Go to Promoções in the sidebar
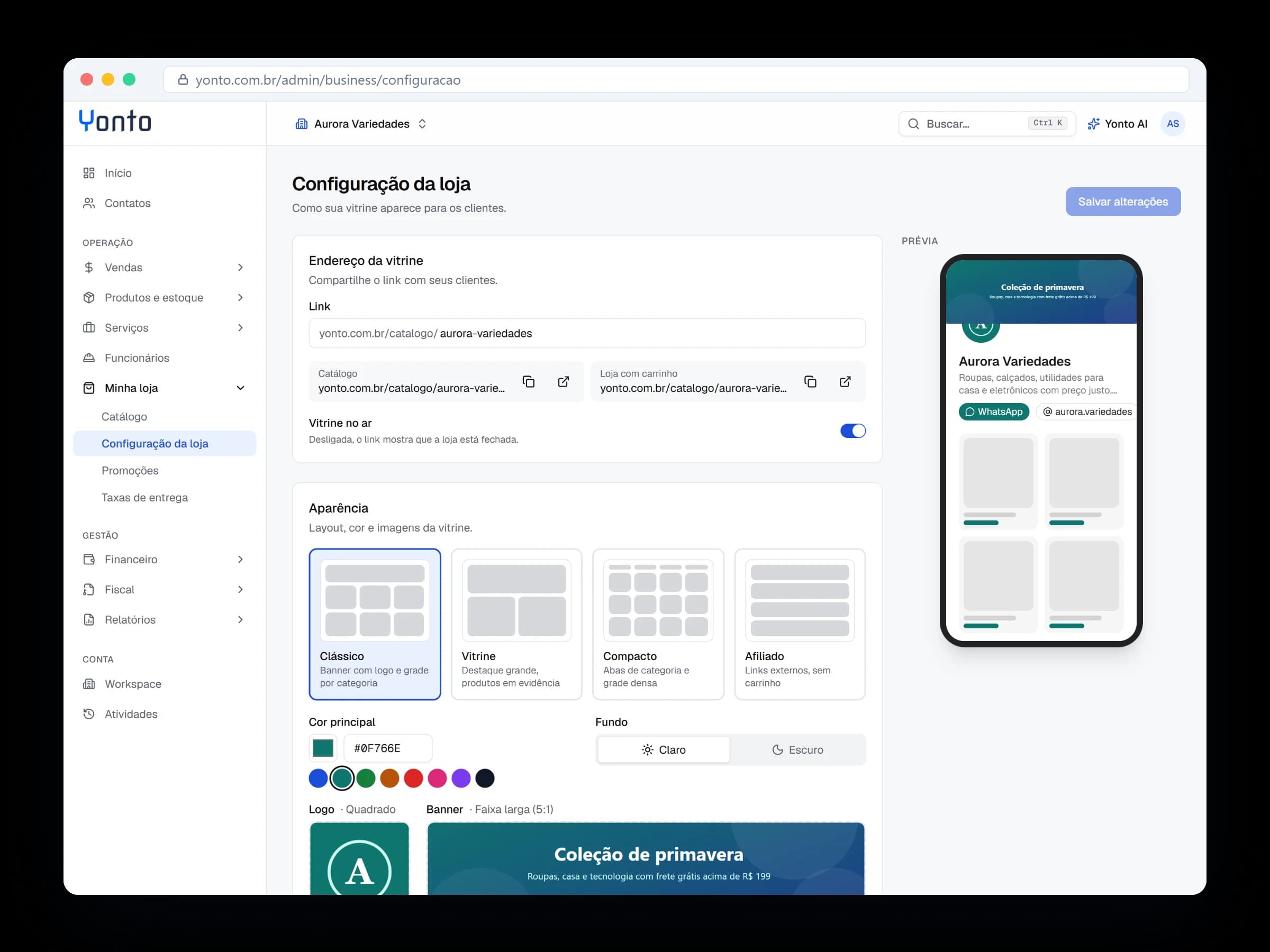Screen dimensions: 1270x952 130,471
